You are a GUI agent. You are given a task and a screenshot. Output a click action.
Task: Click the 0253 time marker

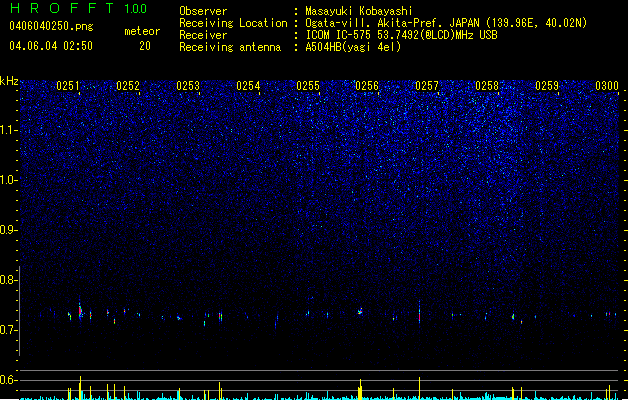click(x=188, y=86)
